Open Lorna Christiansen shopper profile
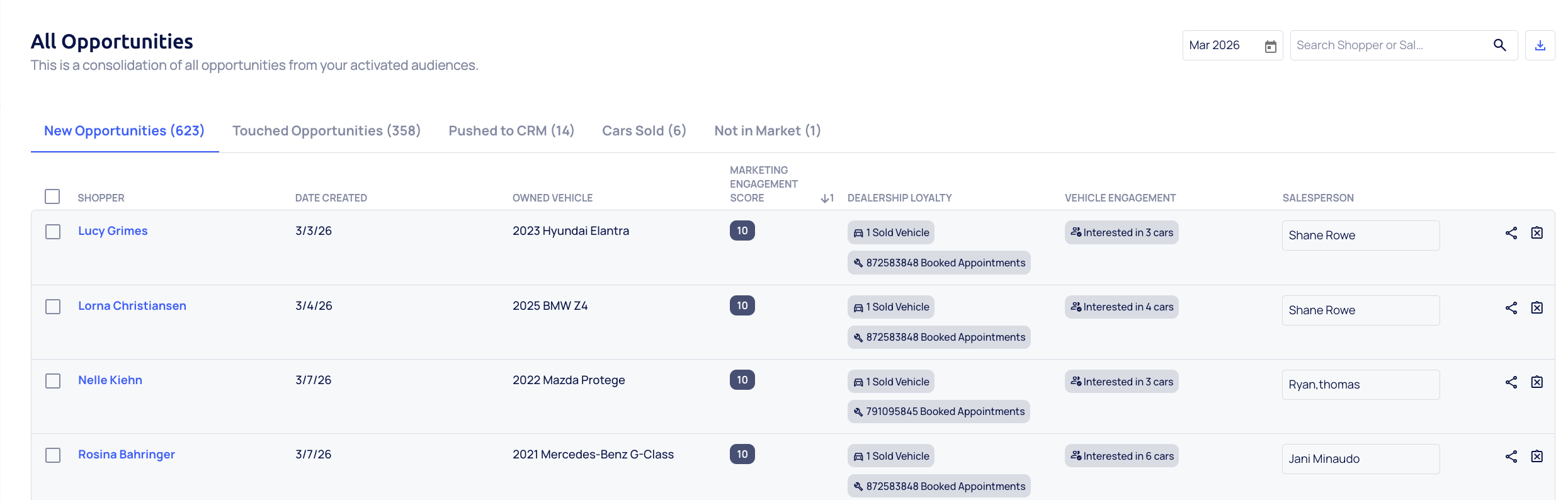Image resolution: width=1568 pixels, height=500 pixels. point(132,306)
